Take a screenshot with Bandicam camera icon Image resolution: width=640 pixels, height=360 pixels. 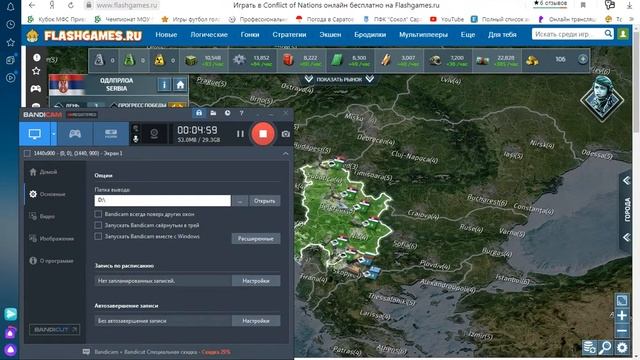pyautogui.click(x=286, y=134)
